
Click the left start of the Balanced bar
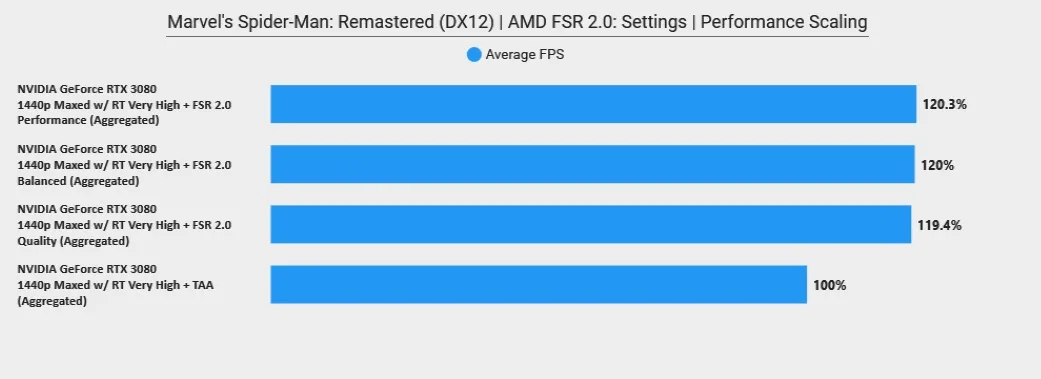(274, 164)
